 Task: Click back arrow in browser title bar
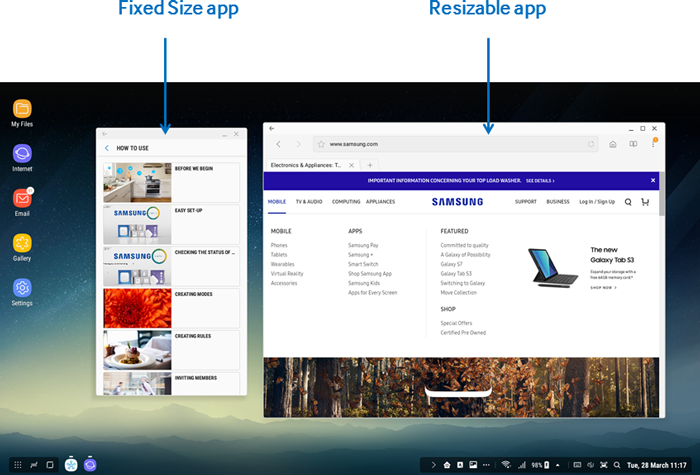(271, 129)
